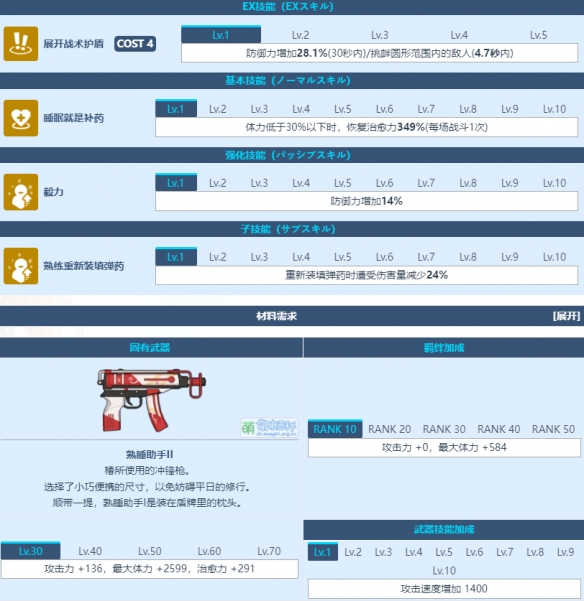This screenshot has width=584, height=601.
Task: Open weapon skill bonus Lv.10 tab
Action: [444, 571]
